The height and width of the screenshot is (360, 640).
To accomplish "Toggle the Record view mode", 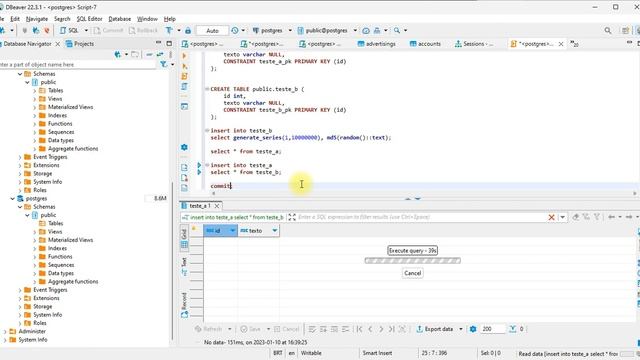I will pyautogui.click(x=184, y=305).
